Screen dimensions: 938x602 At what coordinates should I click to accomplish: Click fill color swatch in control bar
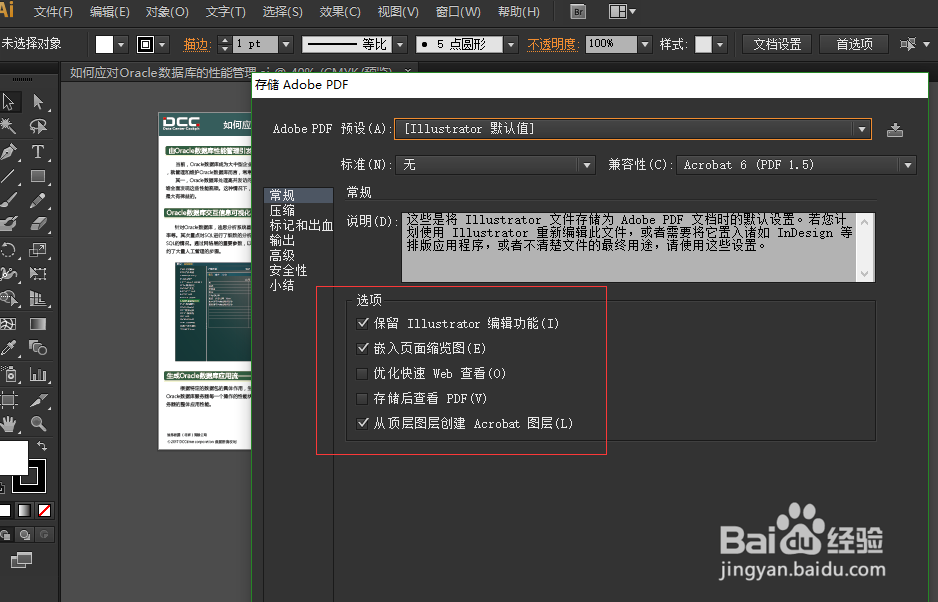pos(104,44)
